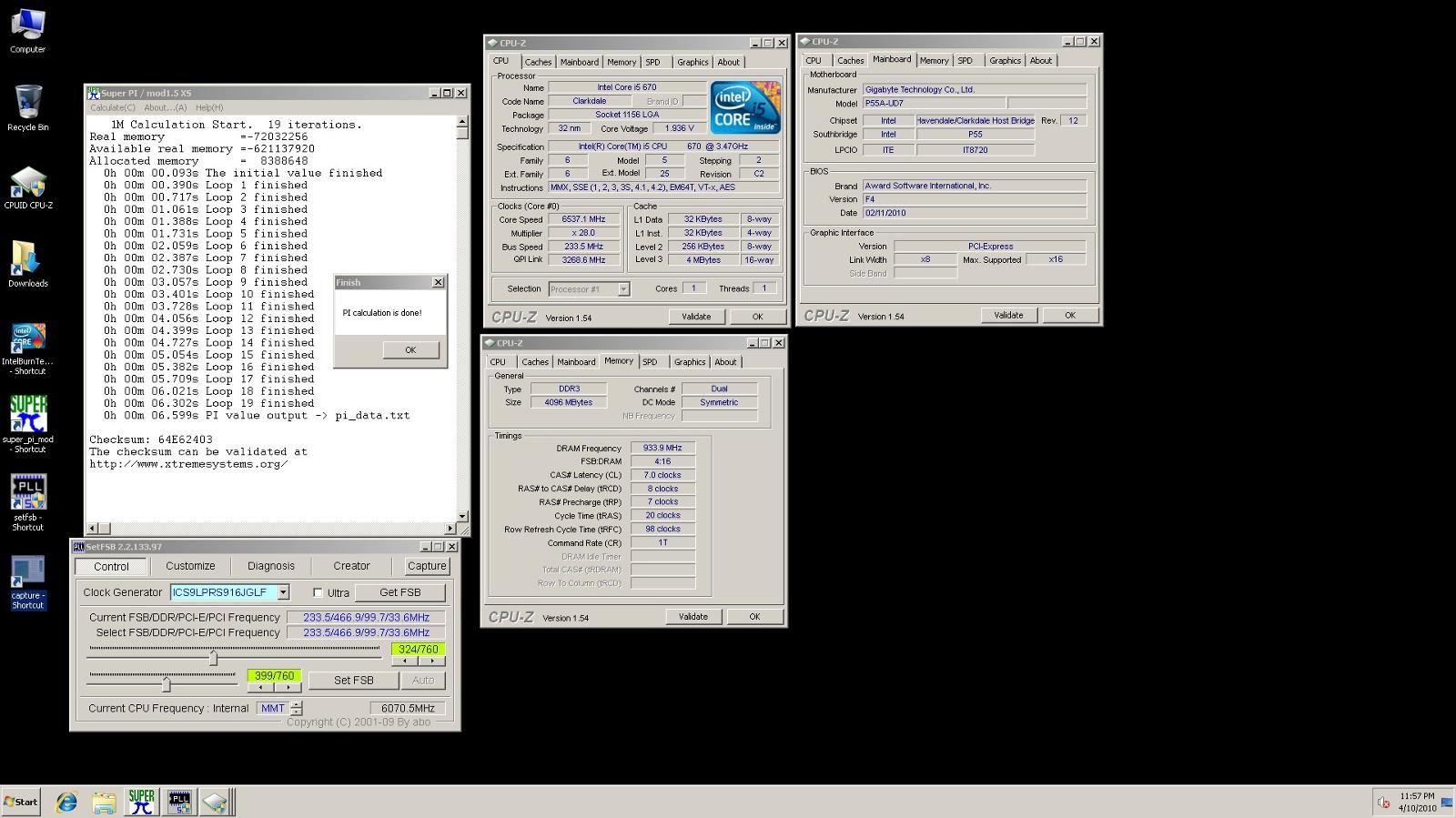
Task: Click the 6070.5MHz CPU frequency field
Action: [x=408, y=709]
